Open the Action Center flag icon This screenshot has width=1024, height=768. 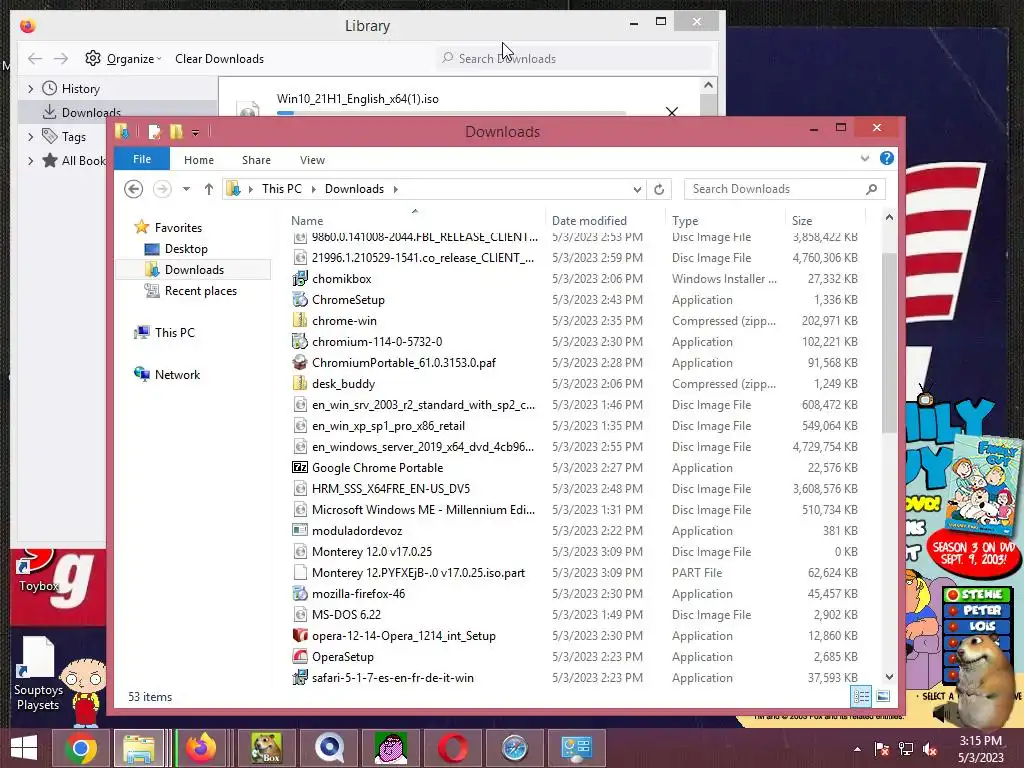tap(882, 749)
